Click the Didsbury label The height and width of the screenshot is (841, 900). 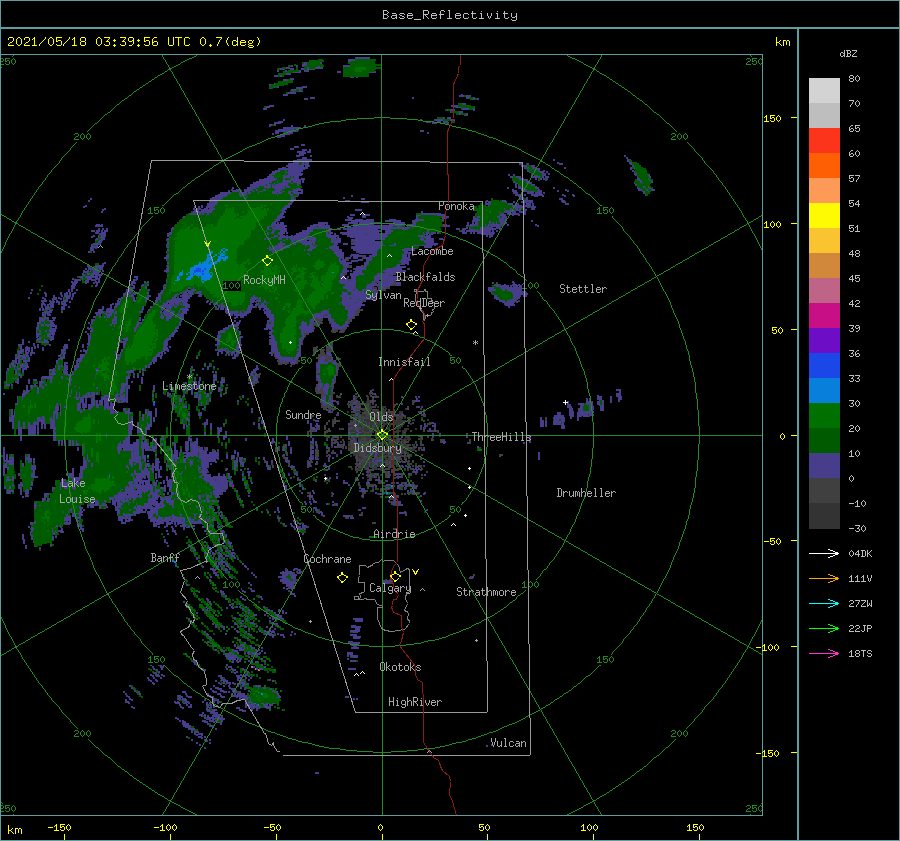tap(378, 448)
